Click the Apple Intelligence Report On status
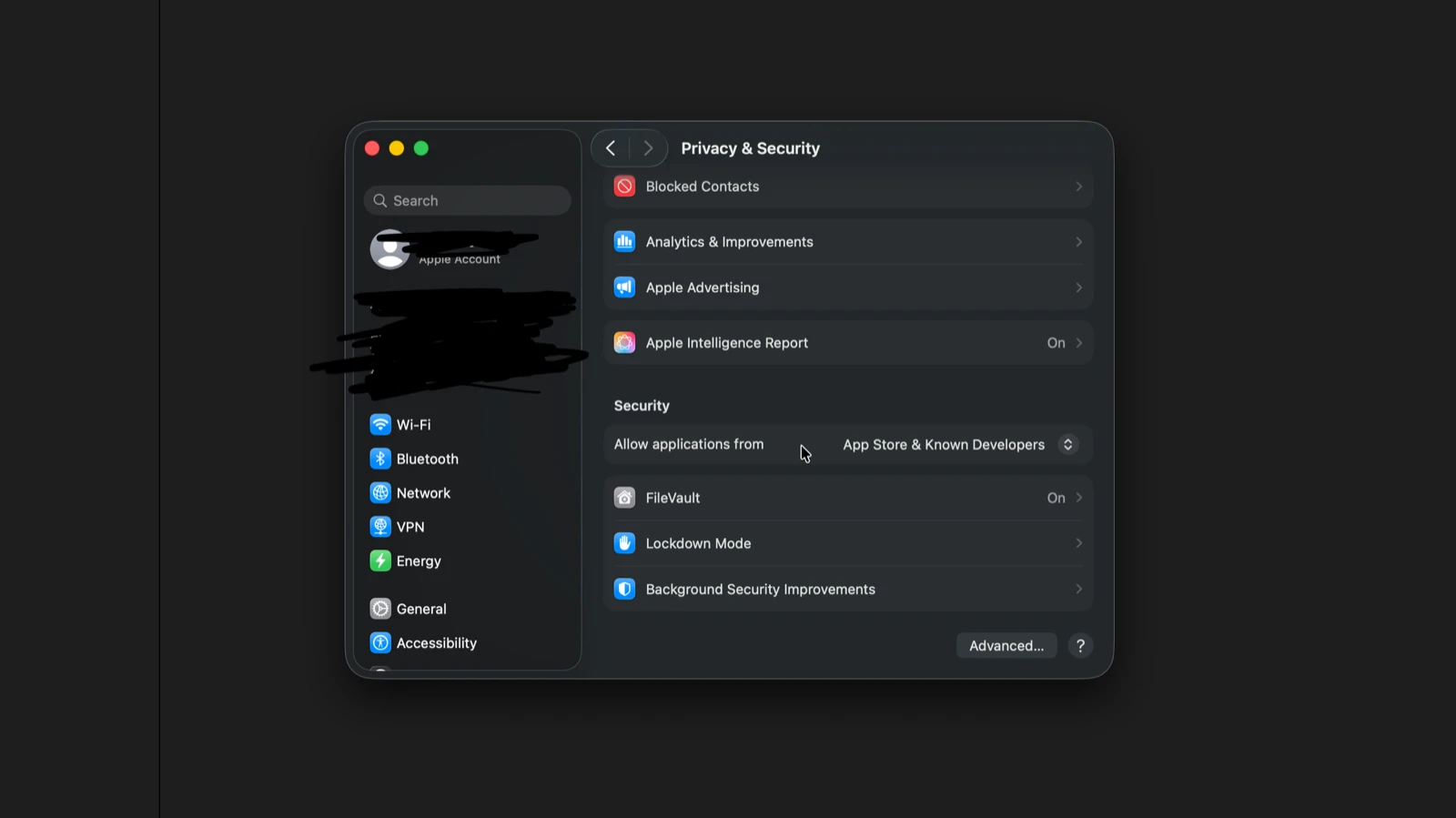Image resolution: width=1456 pixels, height=818 pixels. [1056, 343]
